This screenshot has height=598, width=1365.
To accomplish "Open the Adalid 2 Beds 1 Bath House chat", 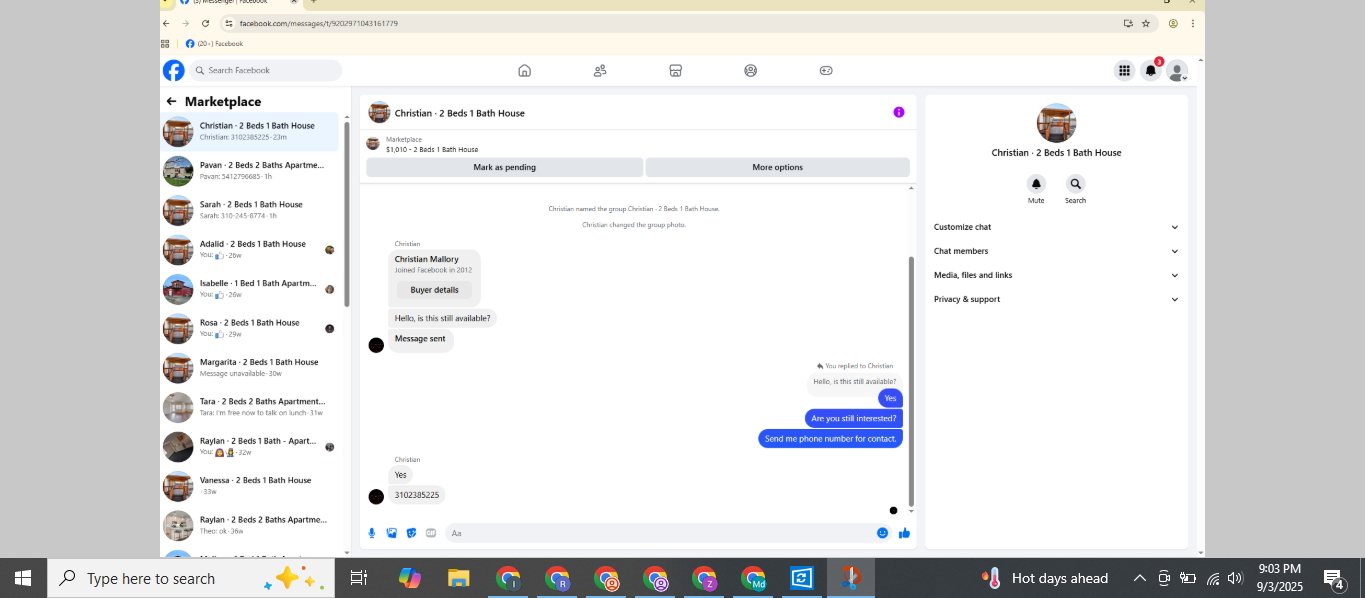I will 250,250.
